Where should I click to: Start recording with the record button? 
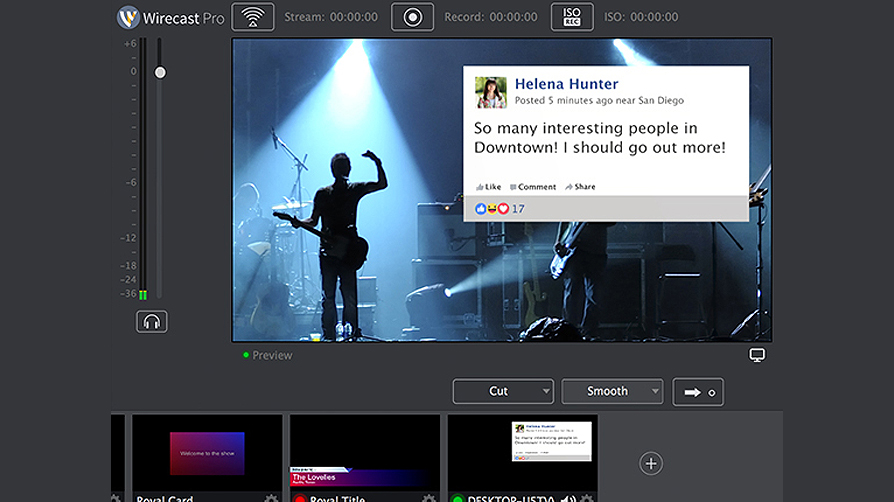pos(412,17)
